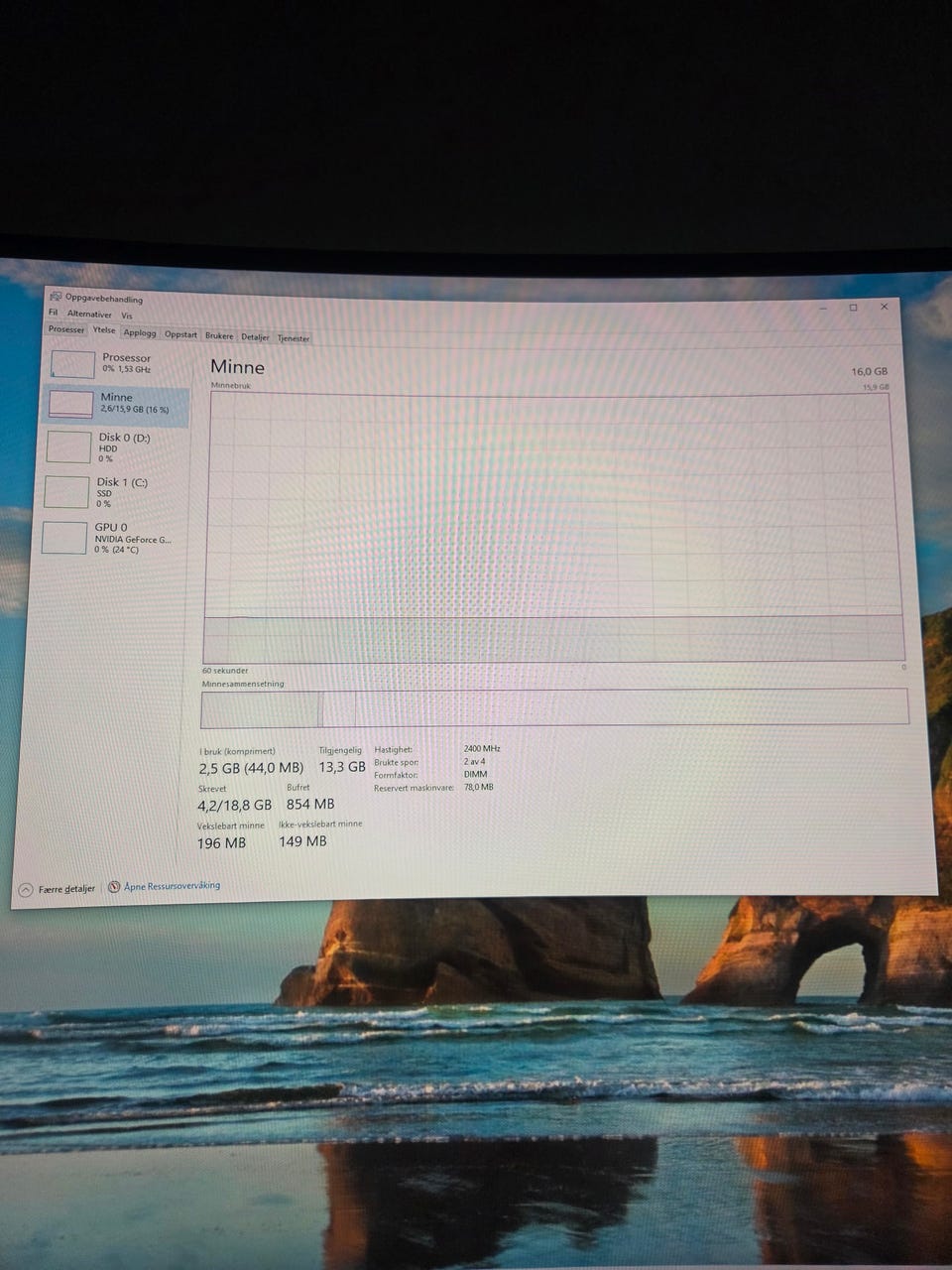
Task: Click the Minnebruk usage graph
Action: [x=554, y=527]
